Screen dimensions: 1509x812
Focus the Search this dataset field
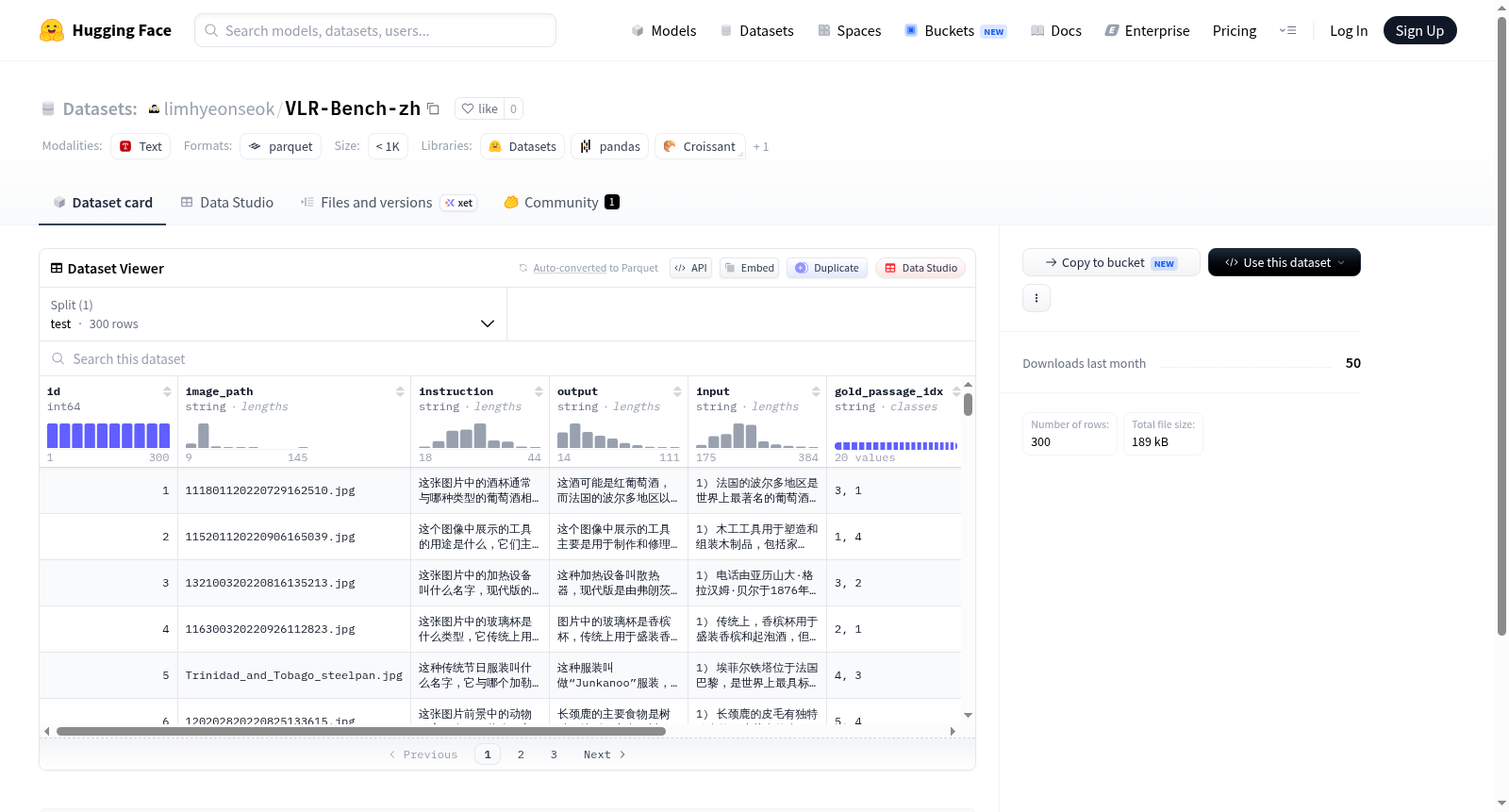[x=507, y=359]
